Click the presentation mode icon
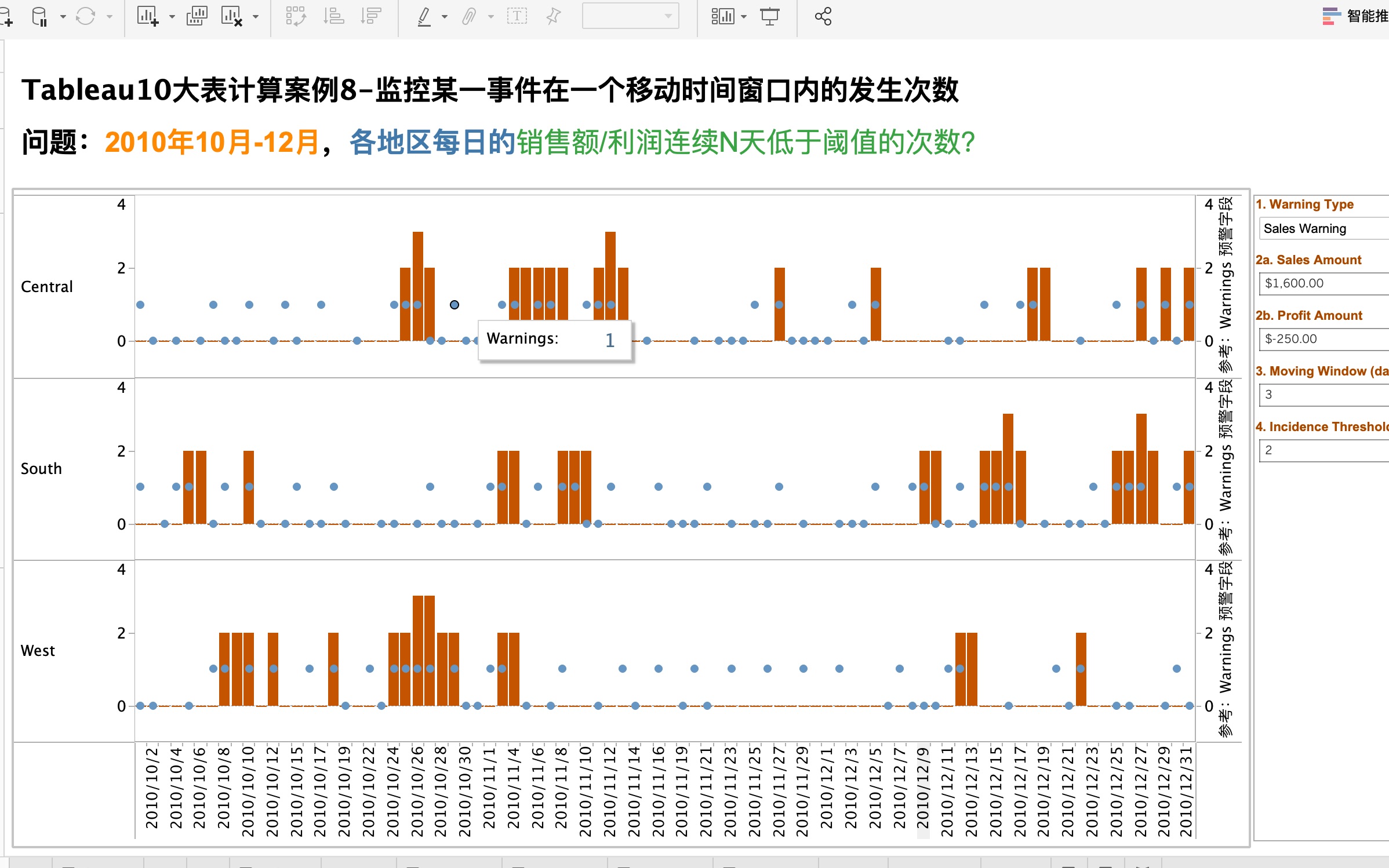The image size is (1389, 868). (770, 16)
